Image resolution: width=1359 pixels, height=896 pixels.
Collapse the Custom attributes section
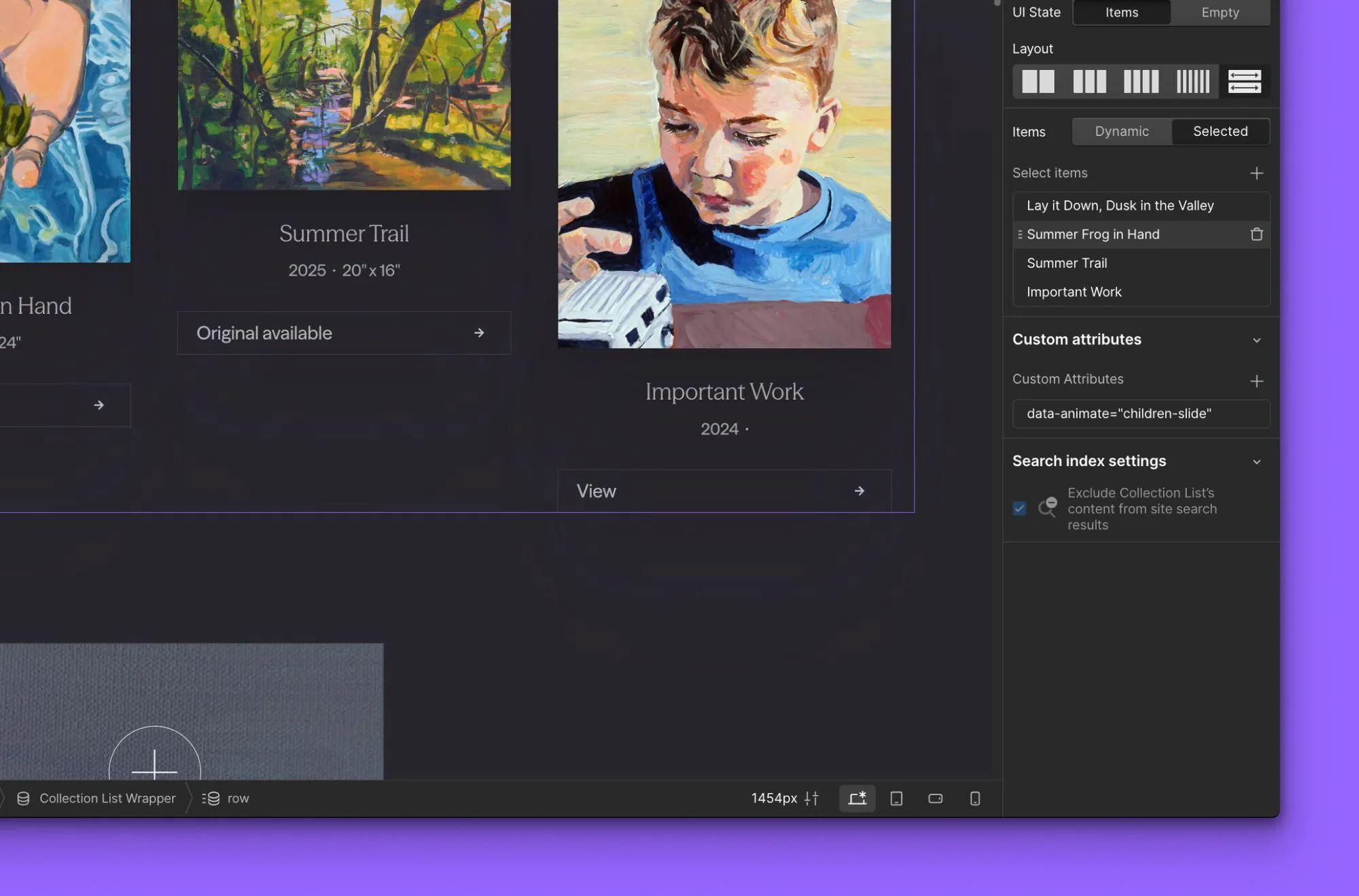click(1256, 340)
